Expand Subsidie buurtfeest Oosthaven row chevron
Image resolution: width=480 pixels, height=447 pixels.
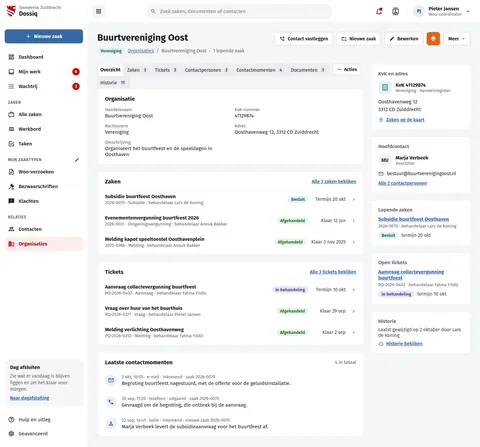point(354,199)
